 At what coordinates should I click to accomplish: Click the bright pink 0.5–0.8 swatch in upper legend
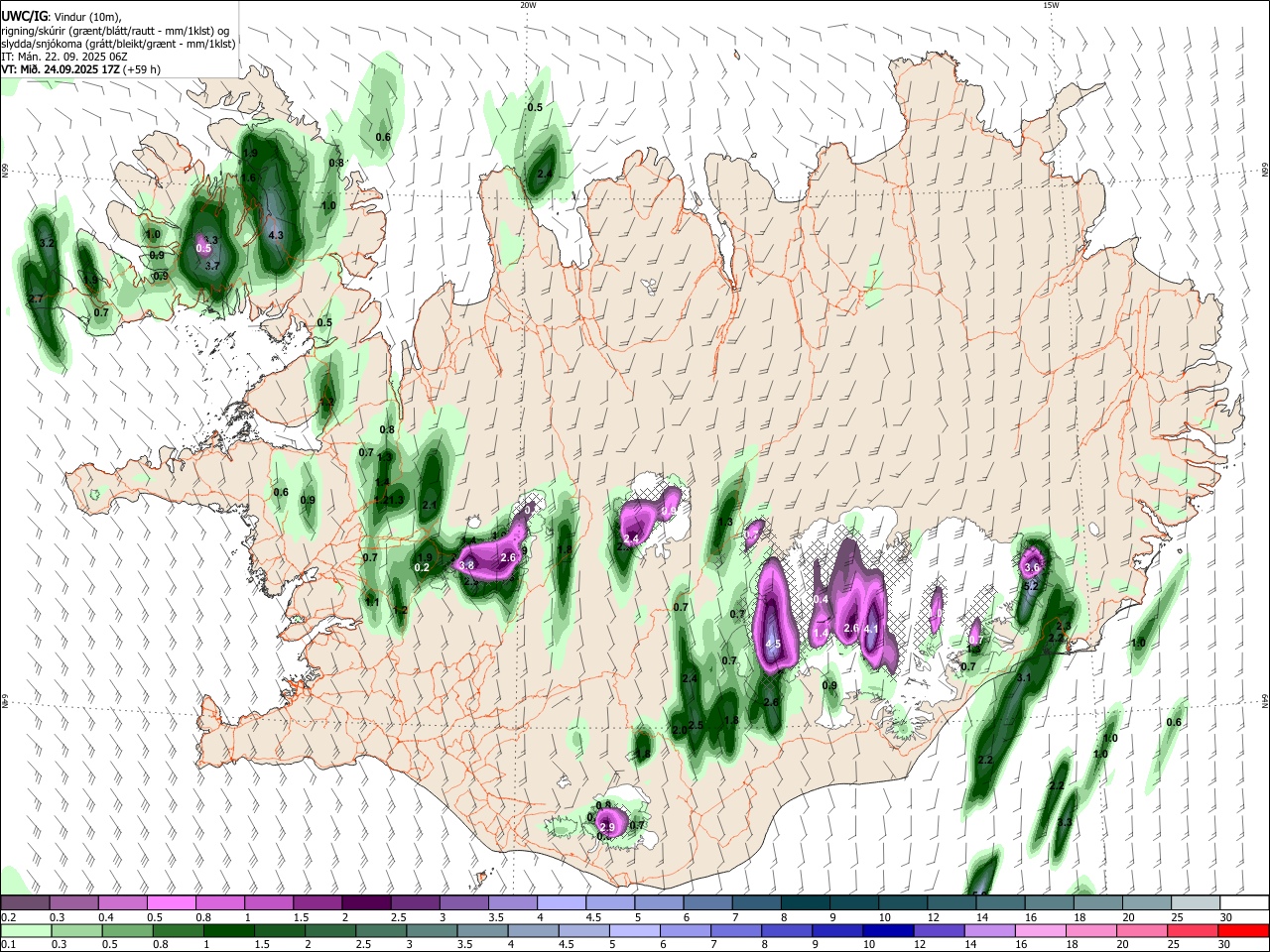tap(172, 903)
